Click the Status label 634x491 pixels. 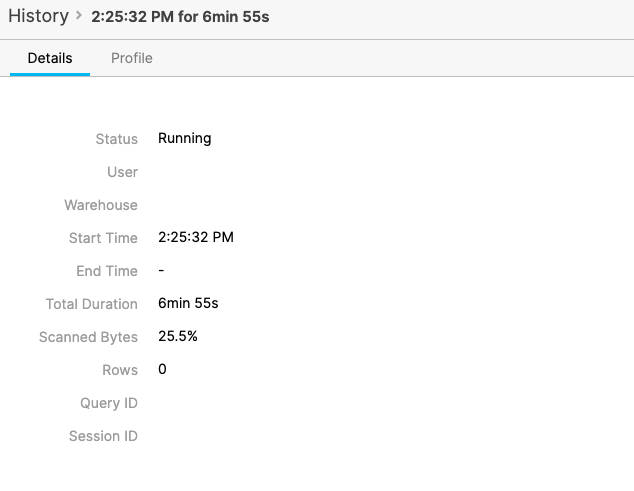point(116,139)
